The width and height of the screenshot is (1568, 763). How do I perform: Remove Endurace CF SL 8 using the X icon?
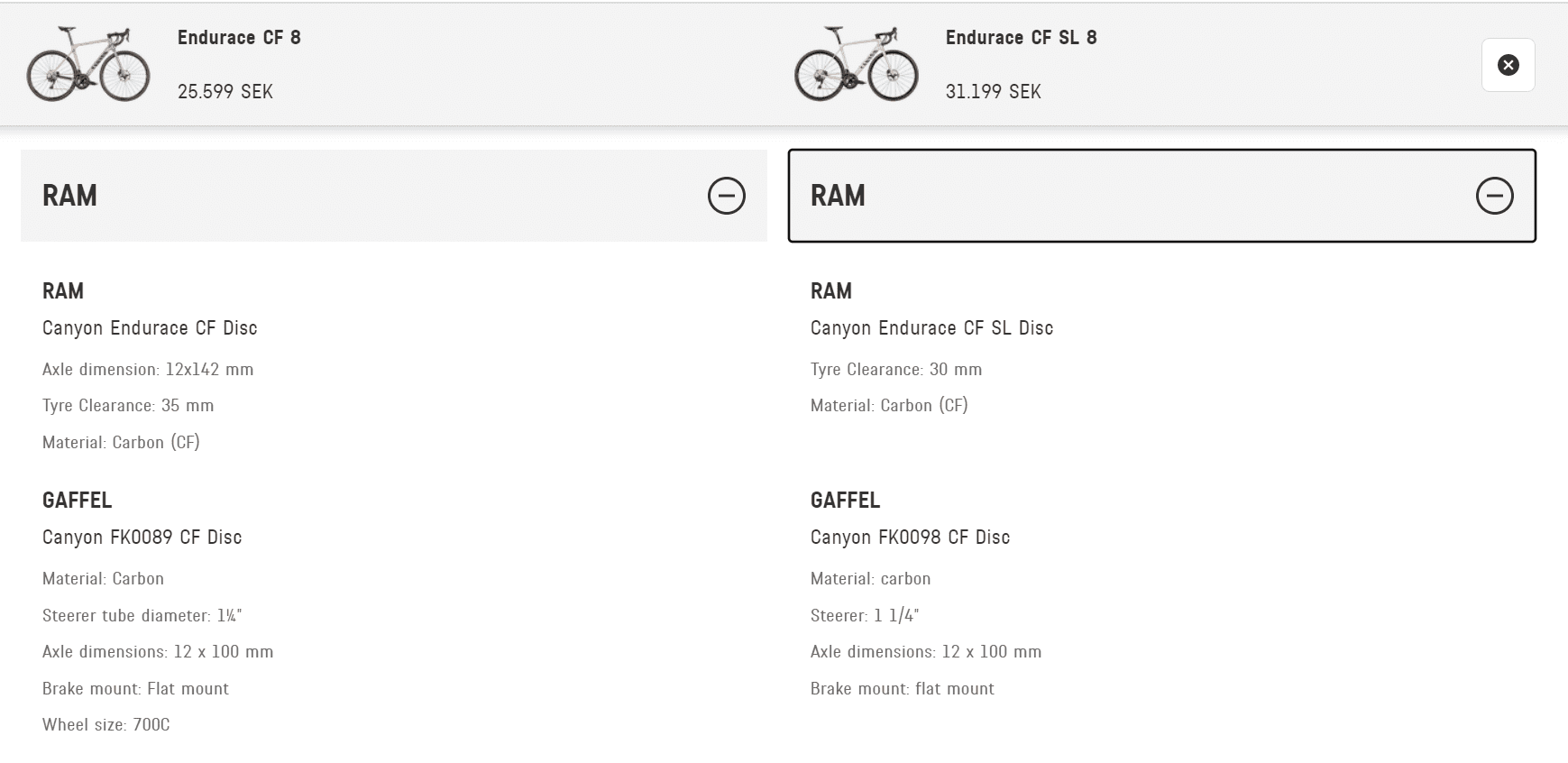pos(1508,65)
